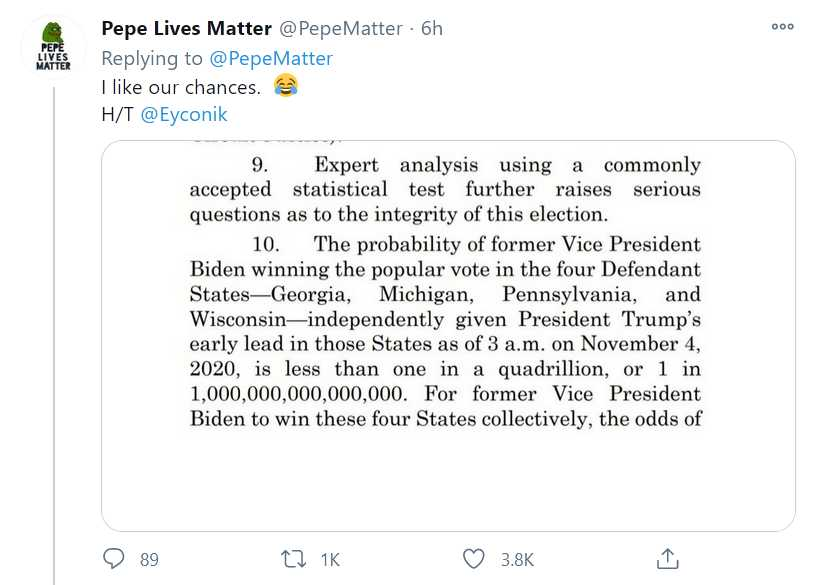Like the tweet with the heart icon
Screen dimensions: 816x585
474,559
